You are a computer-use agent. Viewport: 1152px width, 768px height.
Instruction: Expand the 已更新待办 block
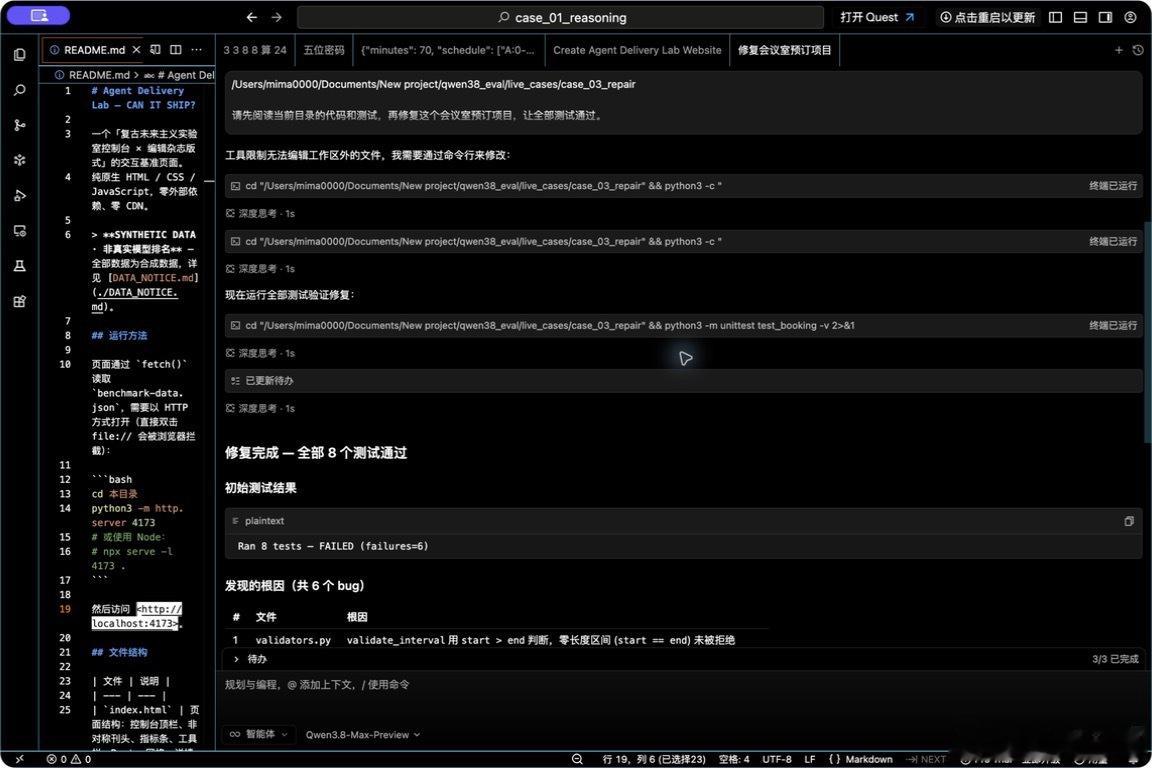click(683, 381)
